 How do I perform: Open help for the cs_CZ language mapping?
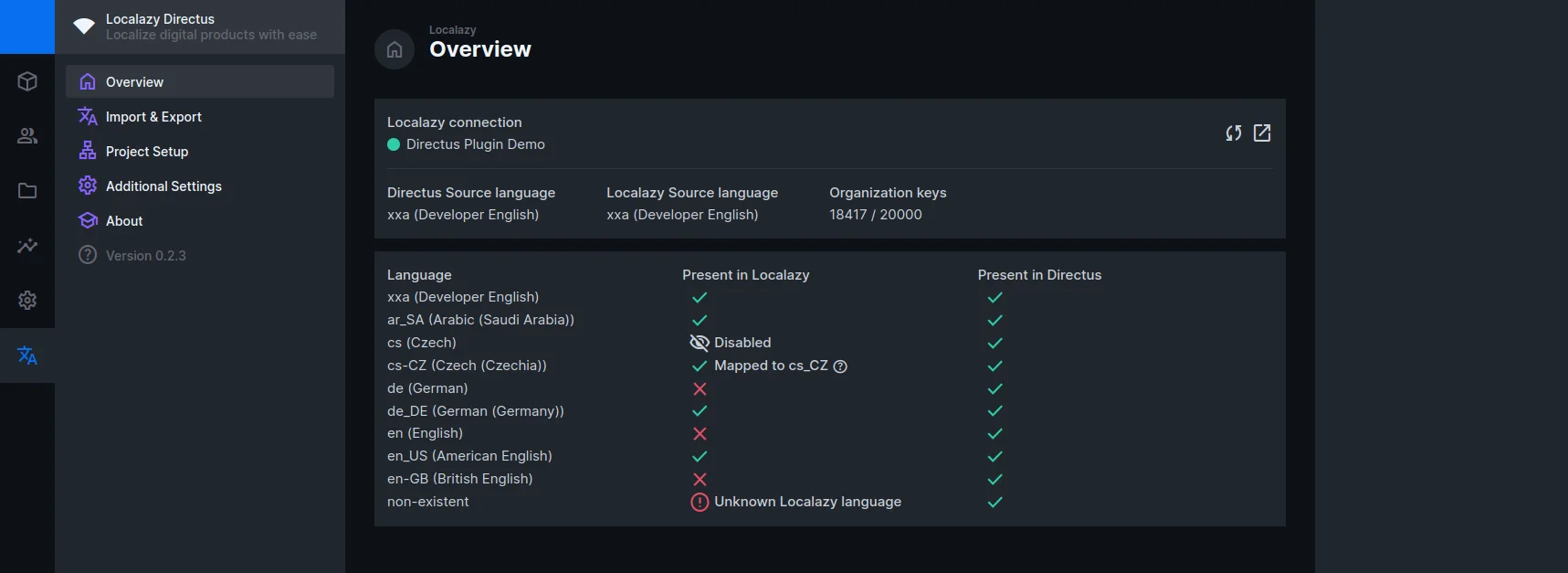pos(840,366)
